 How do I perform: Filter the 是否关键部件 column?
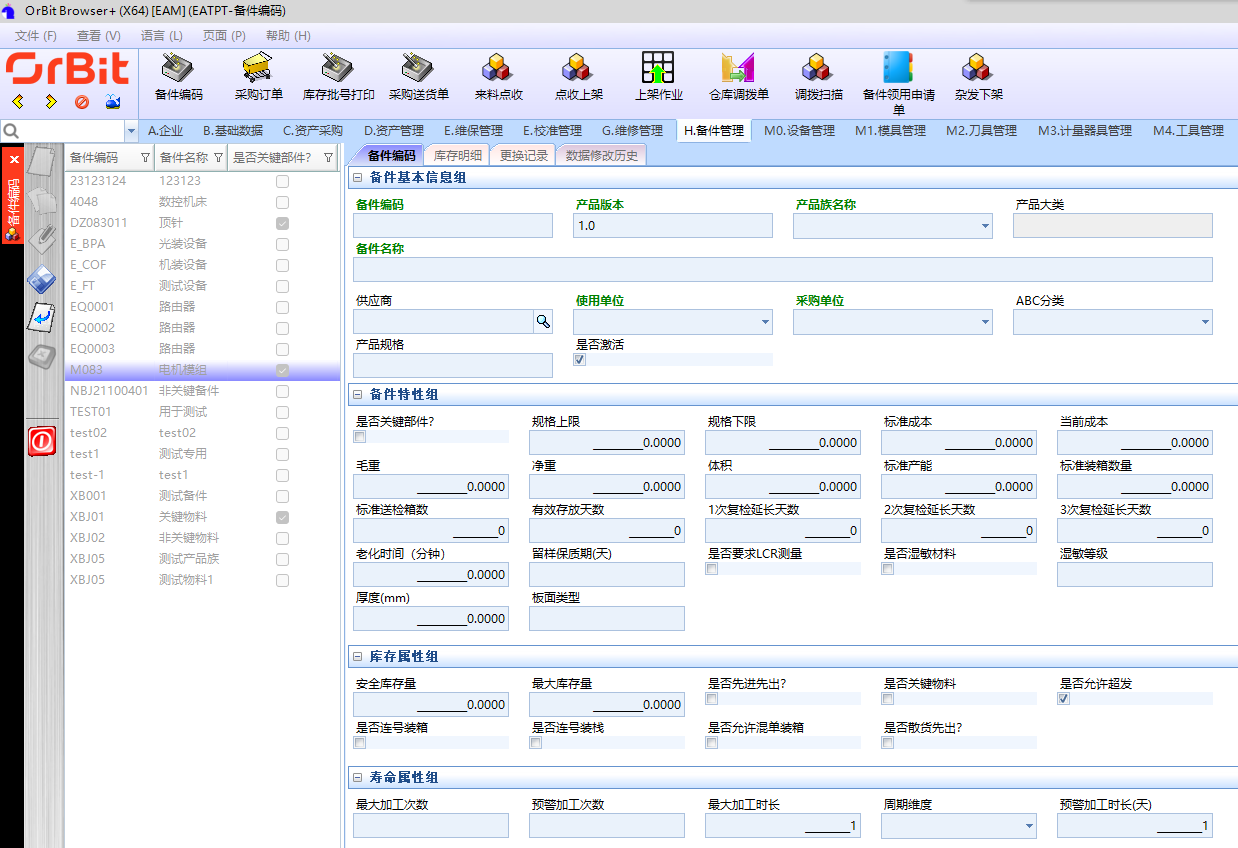[328, 158]
